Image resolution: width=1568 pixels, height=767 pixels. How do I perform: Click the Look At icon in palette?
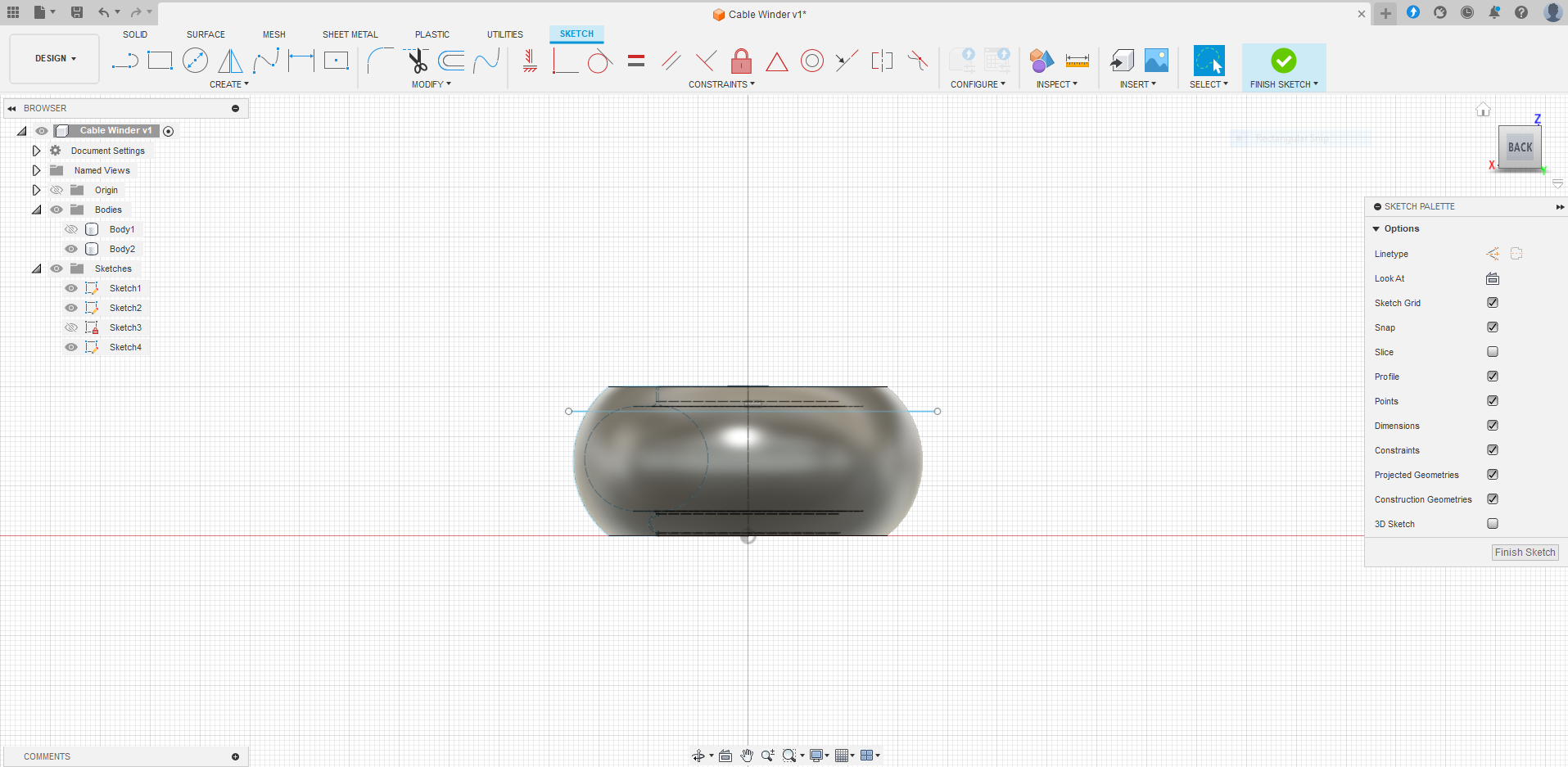[x=1493, y=278]
